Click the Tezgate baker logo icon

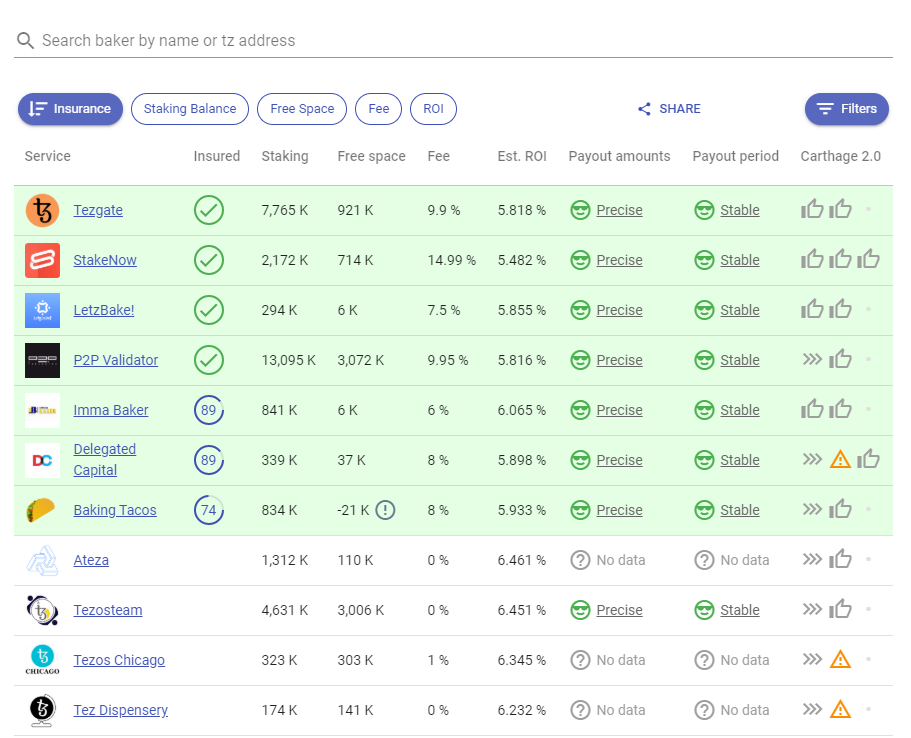tap(41, 210)
